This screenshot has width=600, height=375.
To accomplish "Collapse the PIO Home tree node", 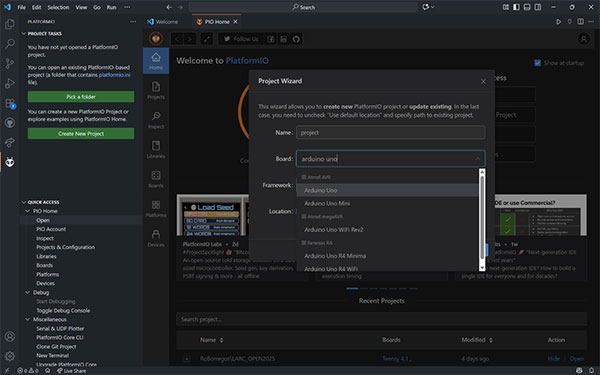I will pos(28,211).
